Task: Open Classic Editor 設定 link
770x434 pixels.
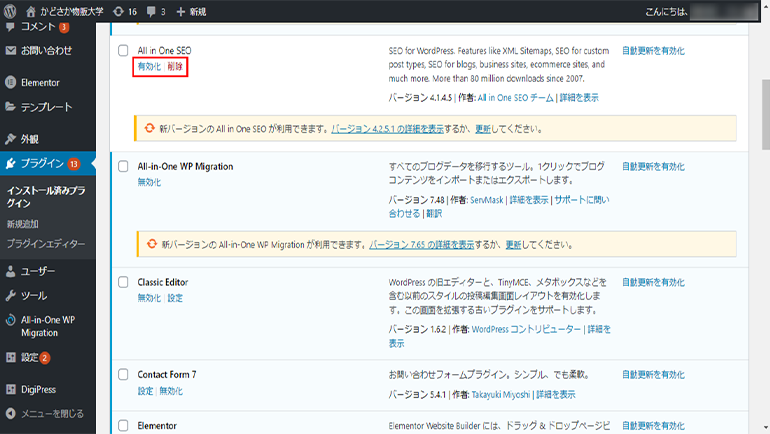Action: pos(175,298)
